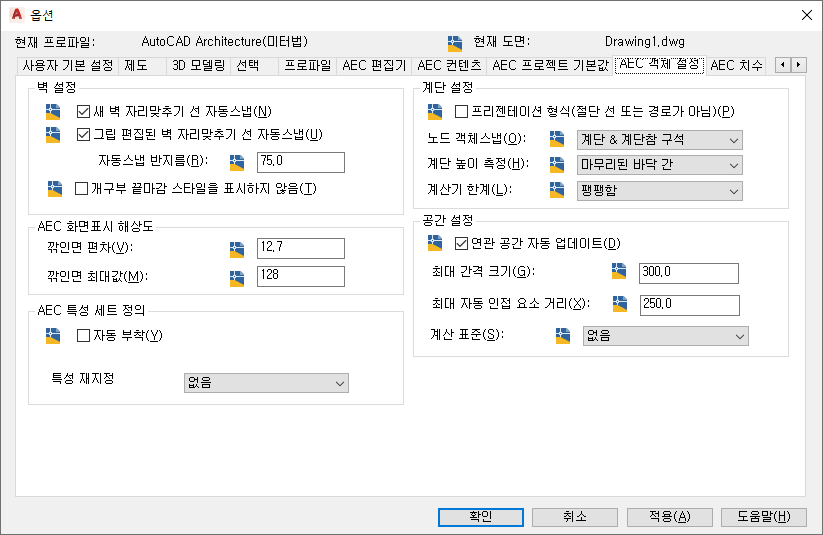Image resolution: width=823 pixels, height=535 pixels.
Task: Disable 연관 공간 자동 업데이트 checkbox
Action: [x=461, y=243]
